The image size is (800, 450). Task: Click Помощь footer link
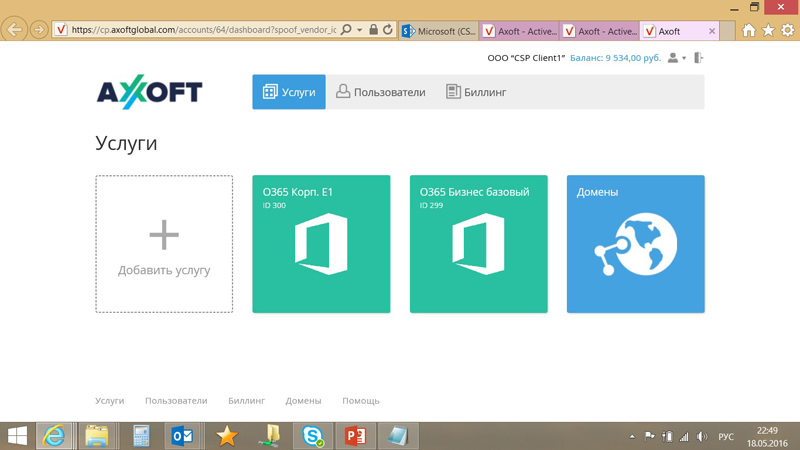tap(361, 401)
